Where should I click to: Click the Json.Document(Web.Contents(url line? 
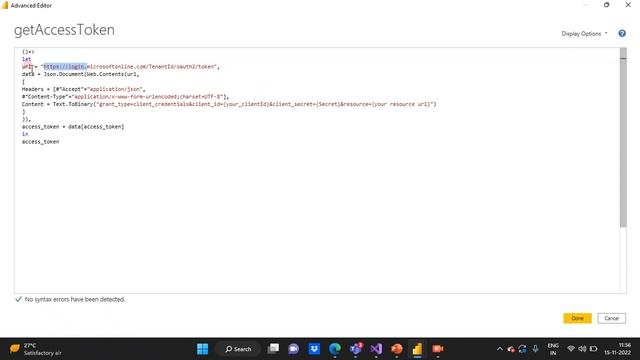[x=80, y=74]
